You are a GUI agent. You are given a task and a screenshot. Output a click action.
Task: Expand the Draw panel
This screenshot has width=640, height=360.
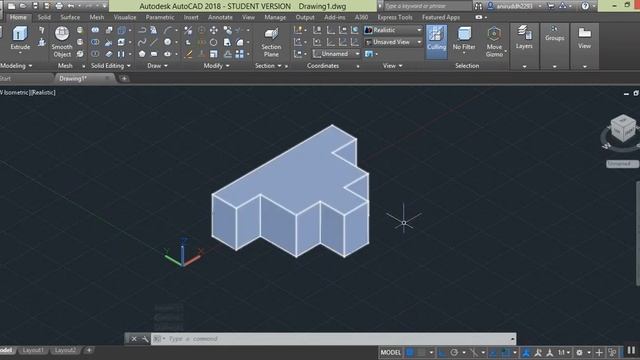(157, 66)
